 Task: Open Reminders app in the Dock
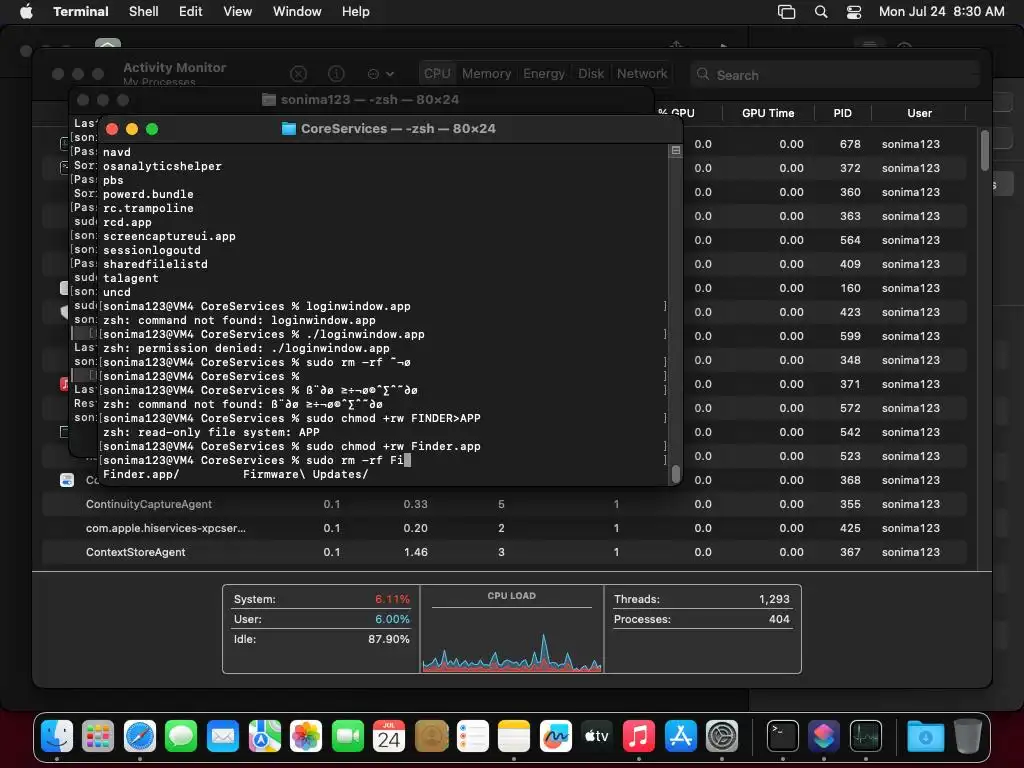pyautogui.click(x=473, y=737)
